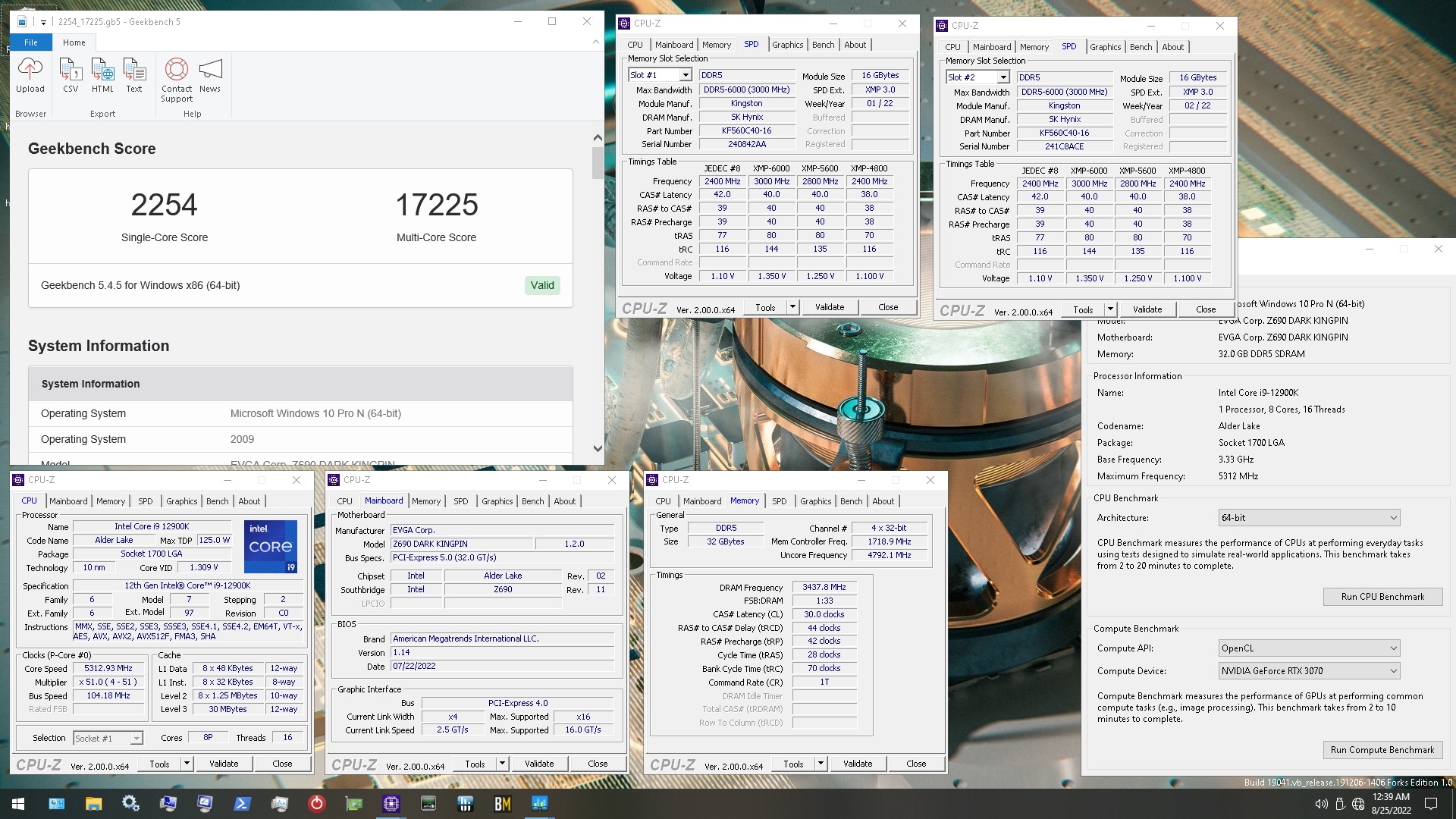The image size is (1456, 819).
Task: Click green graphics card icon on taskbar
Action: (x=353, y=804)
